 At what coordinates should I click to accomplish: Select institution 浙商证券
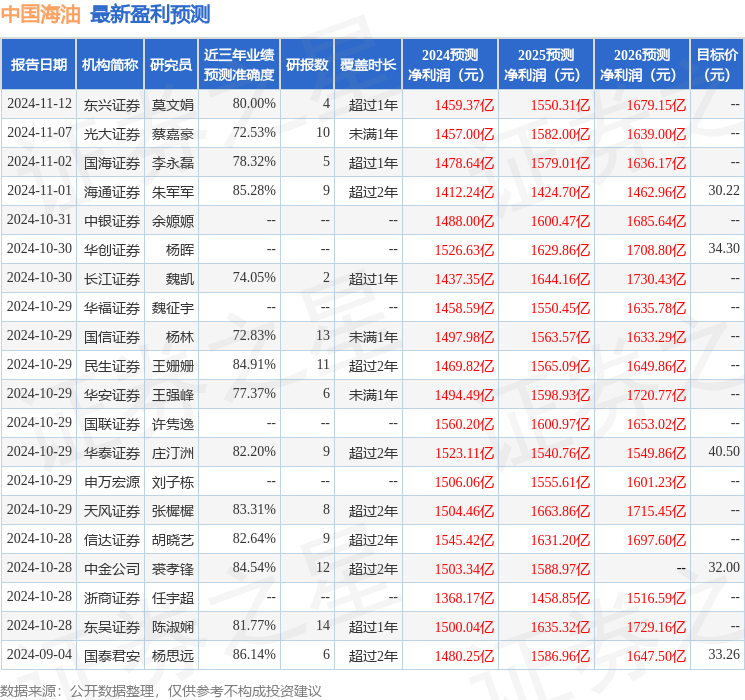point(112,598)
